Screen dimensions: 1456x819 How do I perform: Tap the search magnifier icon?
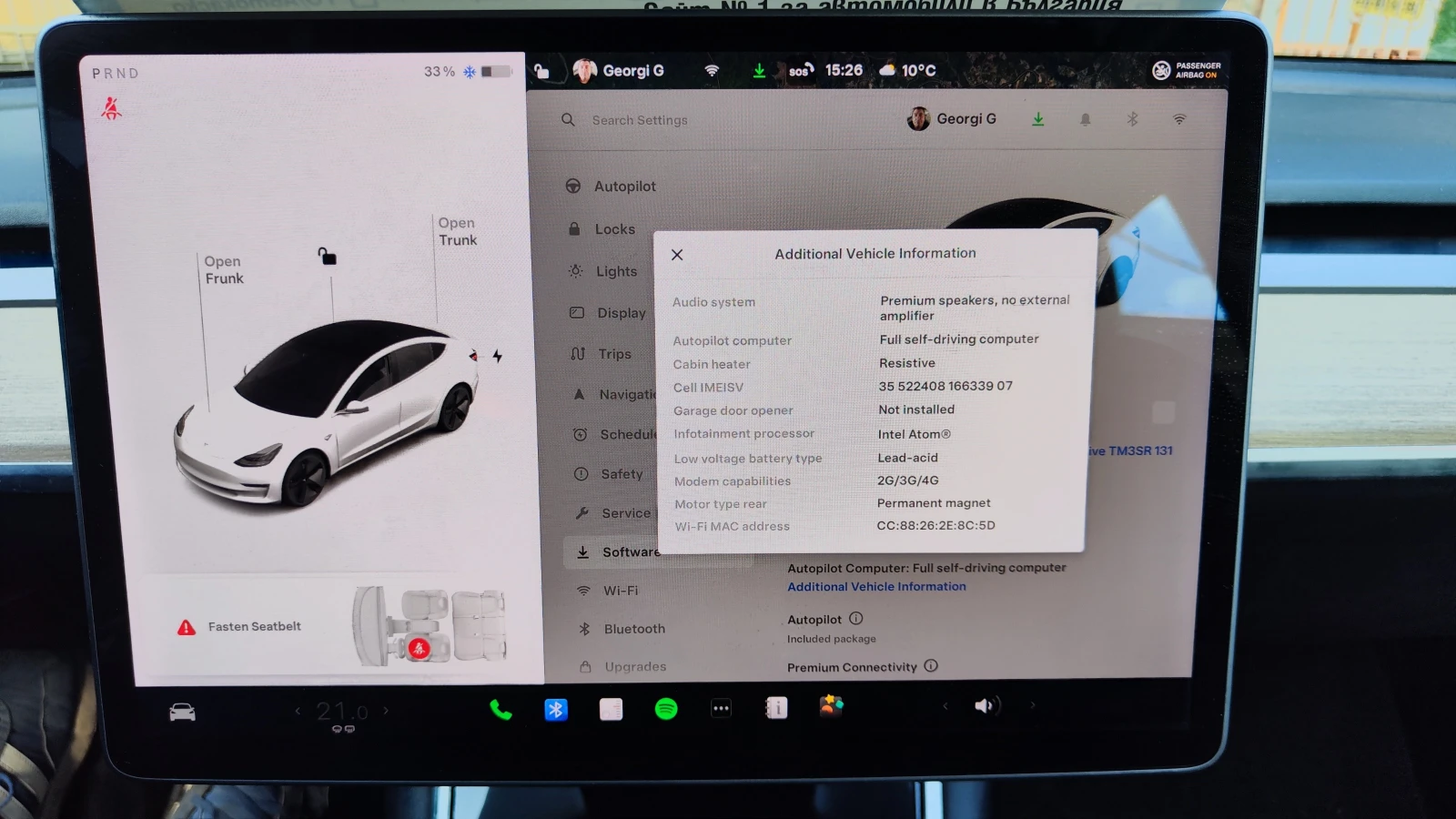tap(568, 119)
